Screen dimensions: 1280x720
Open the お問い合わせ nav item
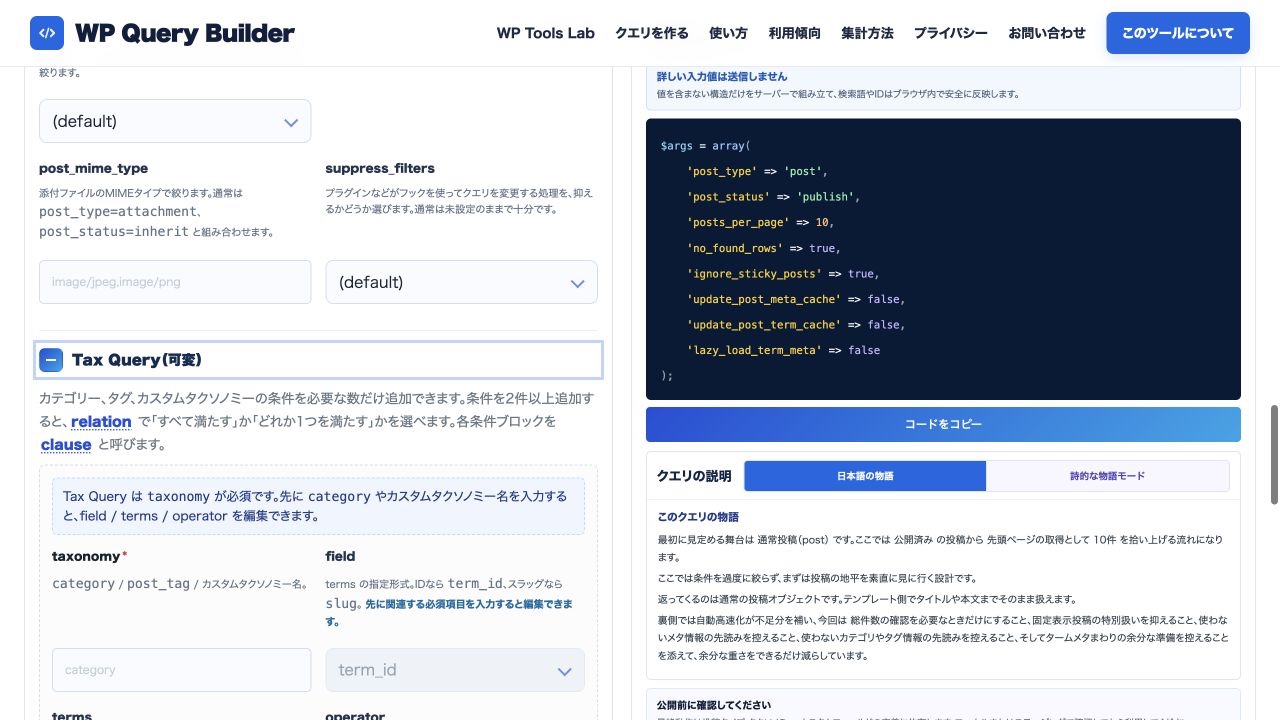coord(1047,33)
